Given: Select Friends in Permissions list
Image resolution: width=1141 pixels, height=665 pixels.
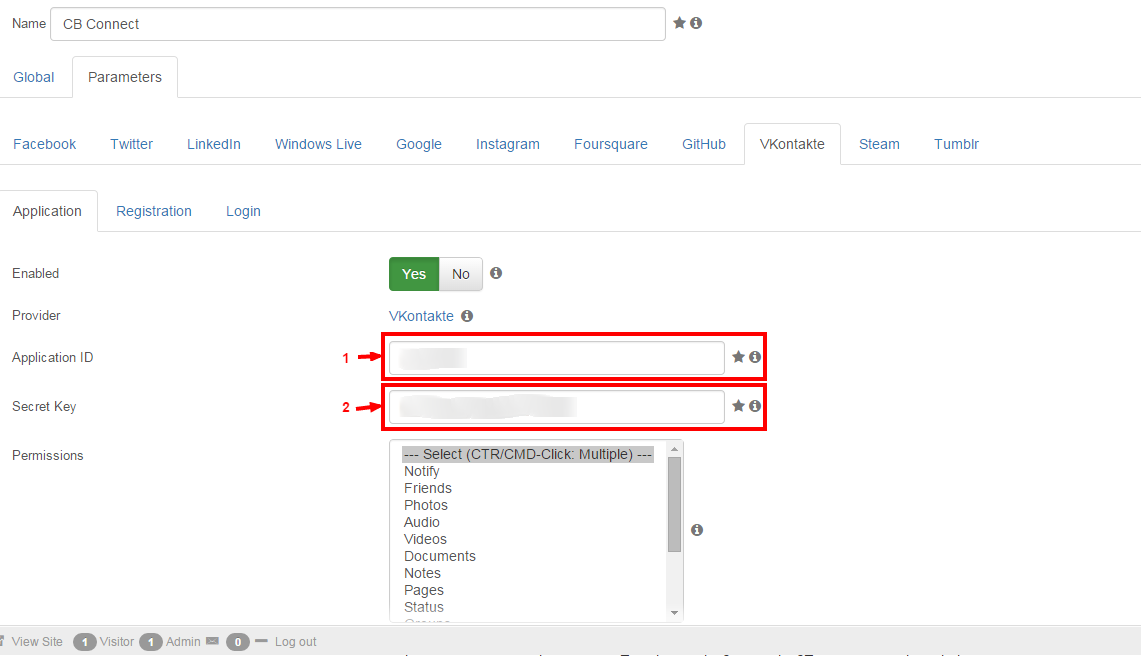Looking at the screenshot, I should click(x=428, y=488).
